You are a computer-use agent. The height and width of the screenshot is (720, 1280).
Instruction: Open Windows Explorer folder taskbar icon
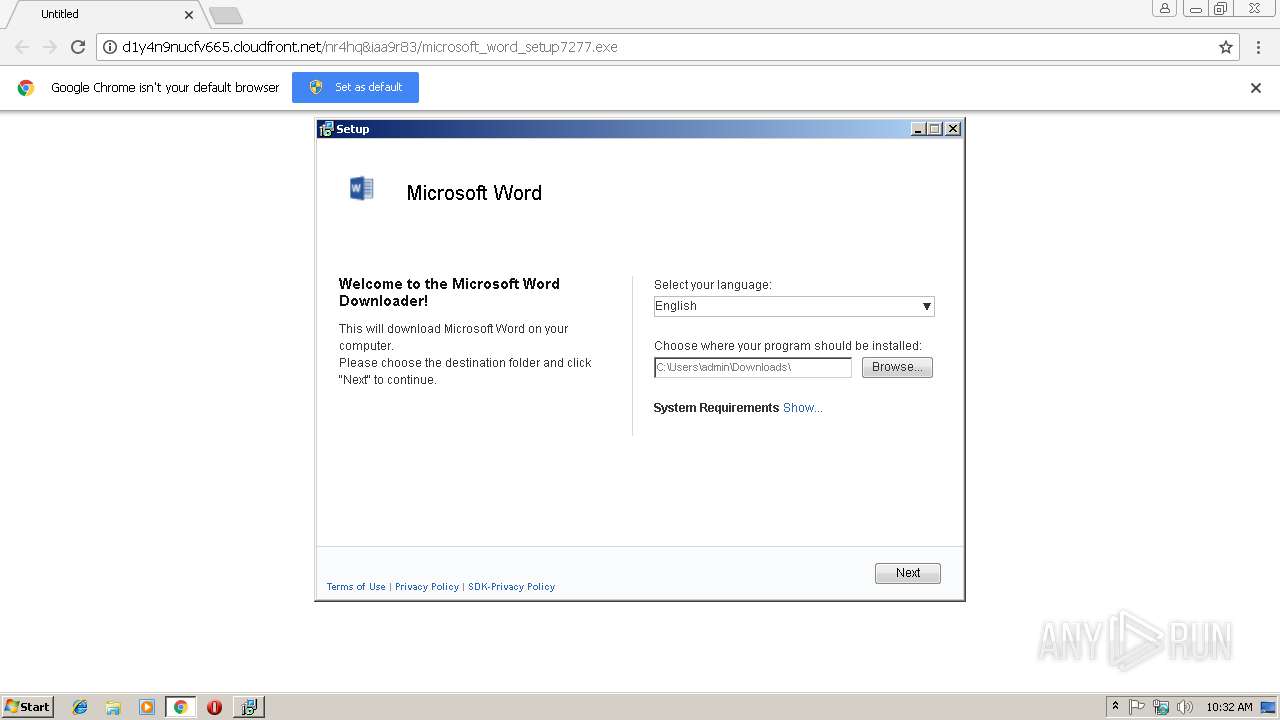[x=113, y=707]
